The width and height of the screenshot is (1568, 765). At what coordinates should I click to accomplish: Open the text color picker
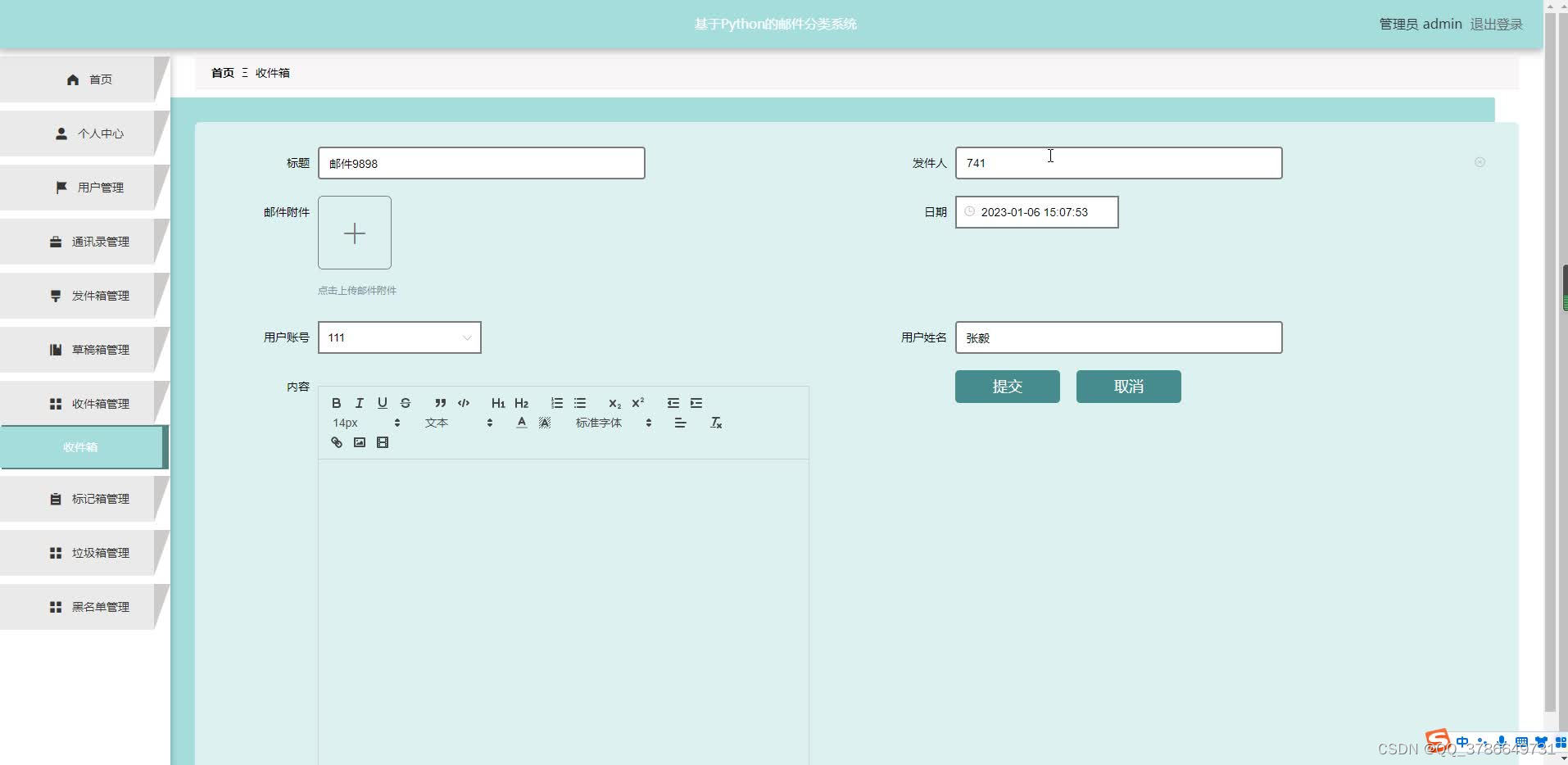pyautogui.click(x=521, y=423)
